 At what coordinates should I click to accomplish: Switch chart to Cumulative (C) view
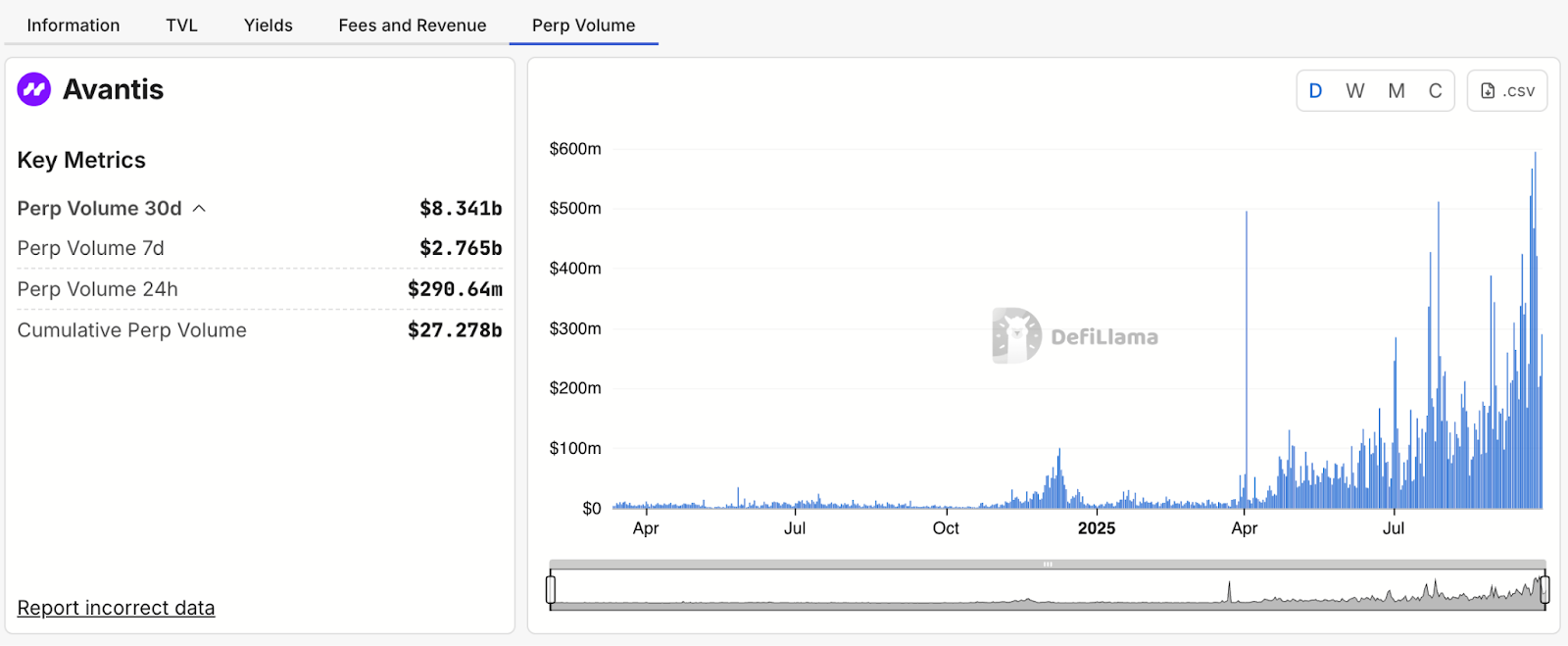point(1435,90)
